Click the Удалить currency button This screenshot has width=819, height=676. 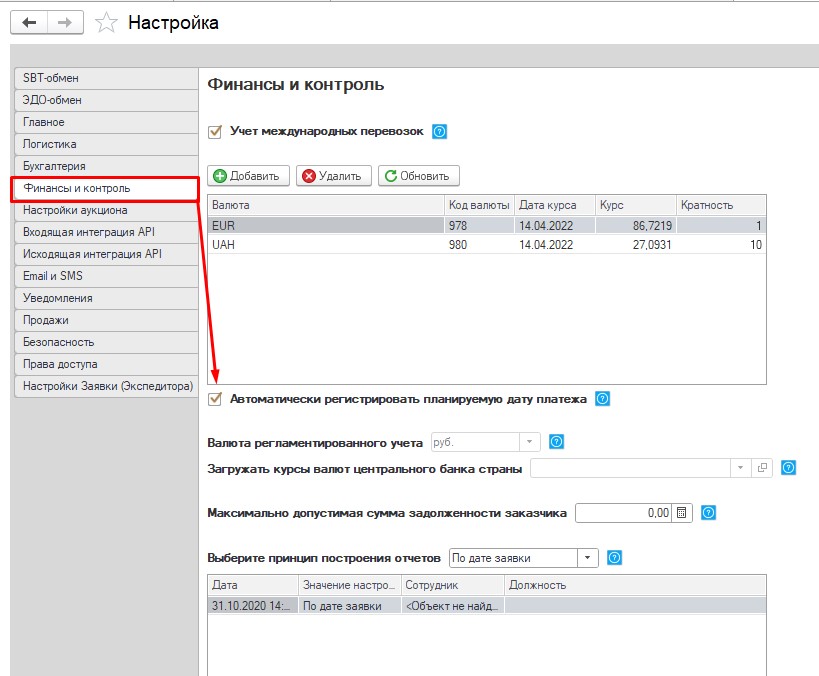click(x=334, y=176)
